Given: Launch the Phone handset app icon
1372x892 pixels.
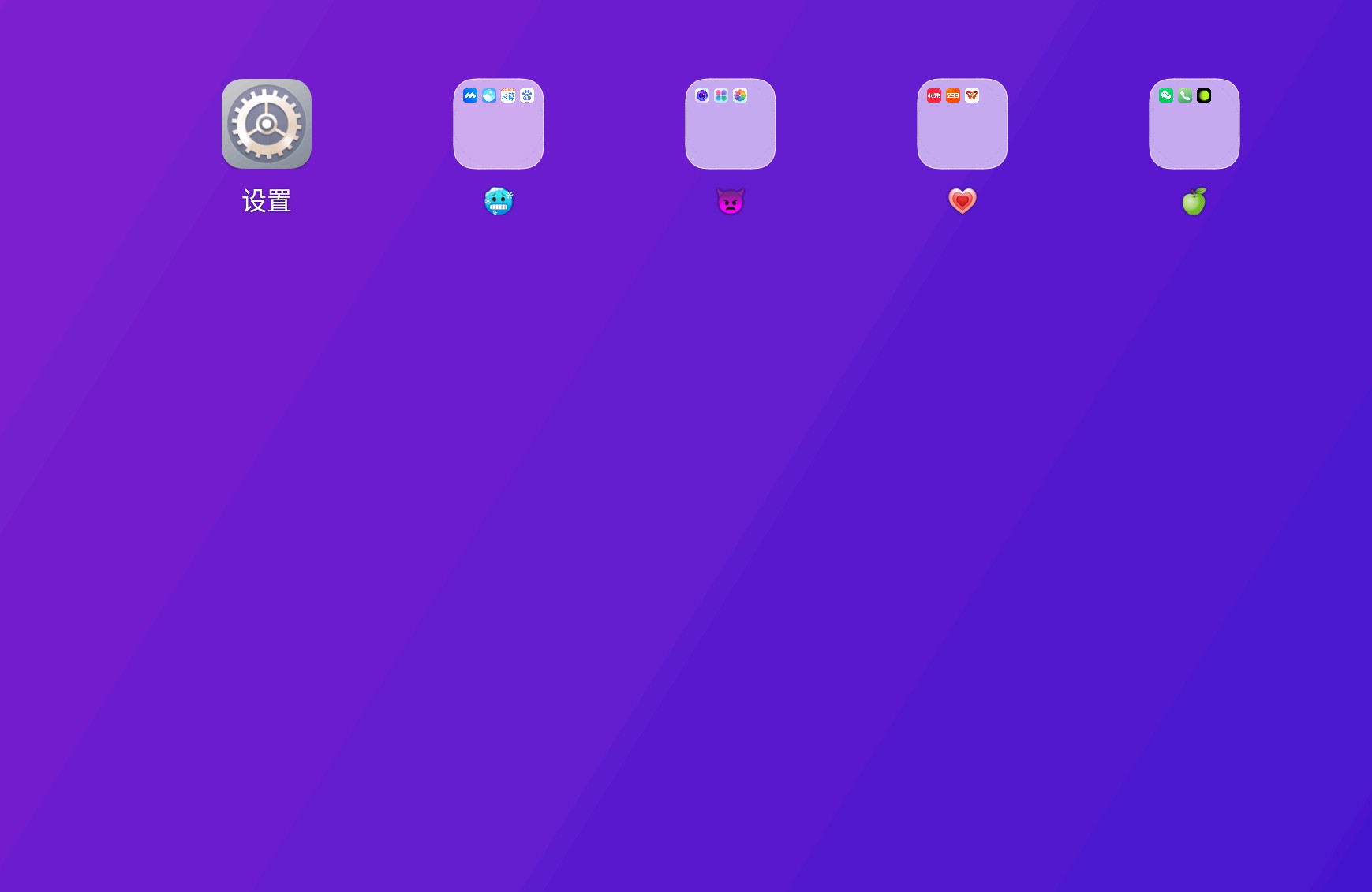Looking at the screenshot, I should [1185, 95].
